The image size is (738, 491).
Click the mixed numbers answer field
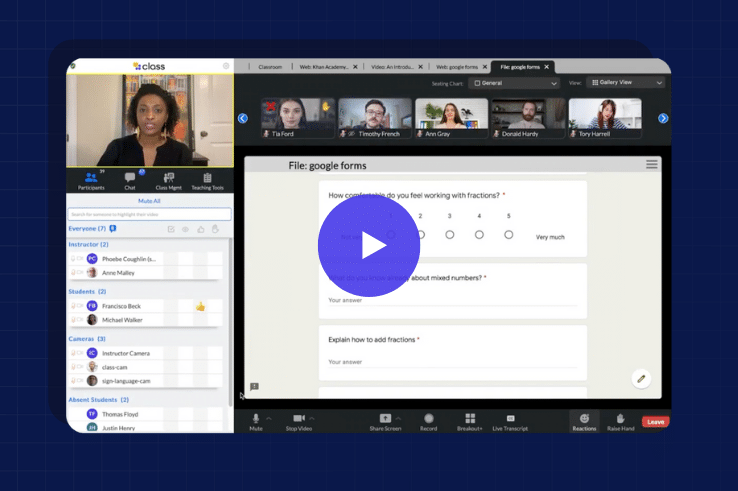(x=453, y=300)
